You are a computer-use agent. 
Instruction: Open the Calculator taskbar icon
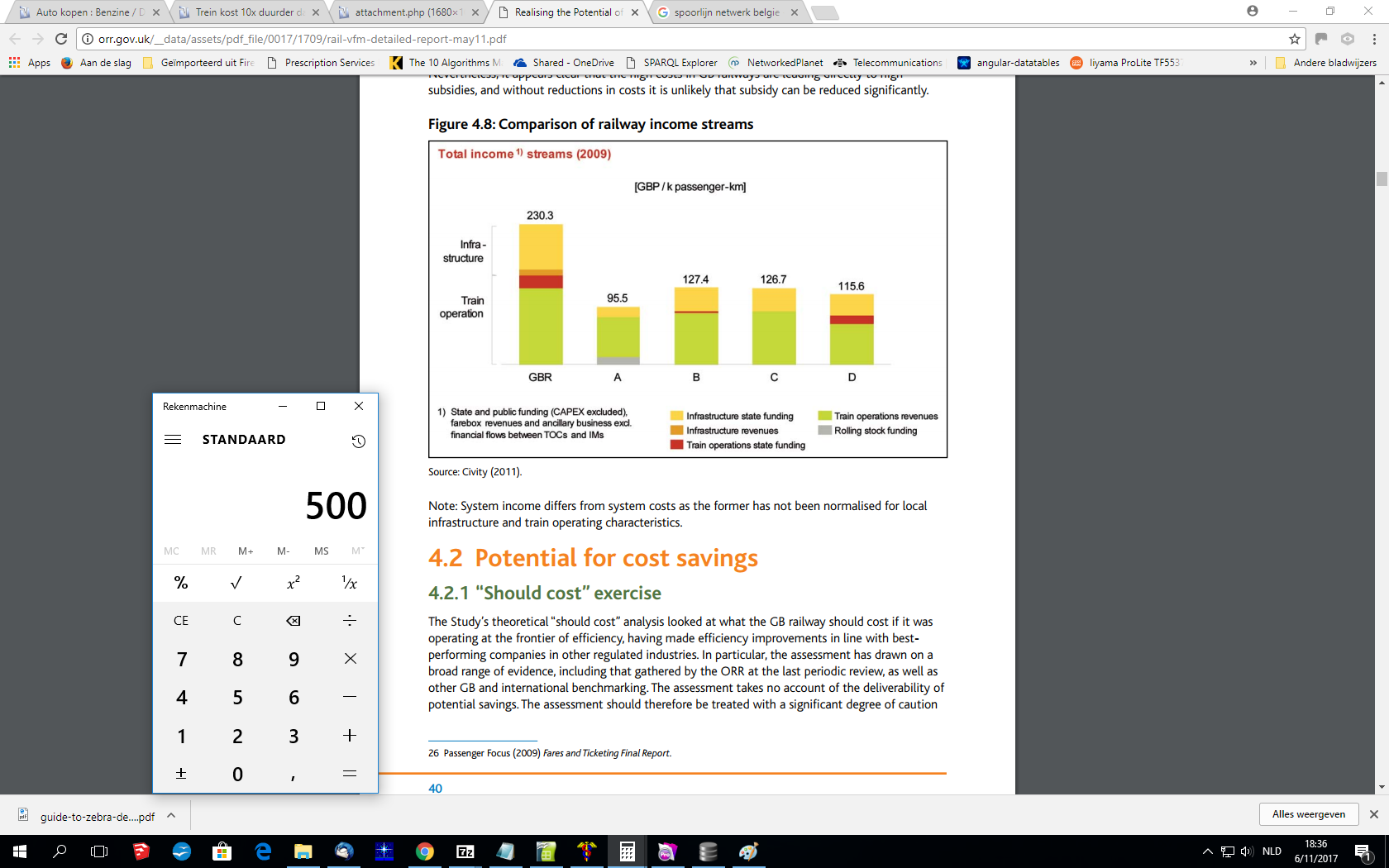coord(628,851)
